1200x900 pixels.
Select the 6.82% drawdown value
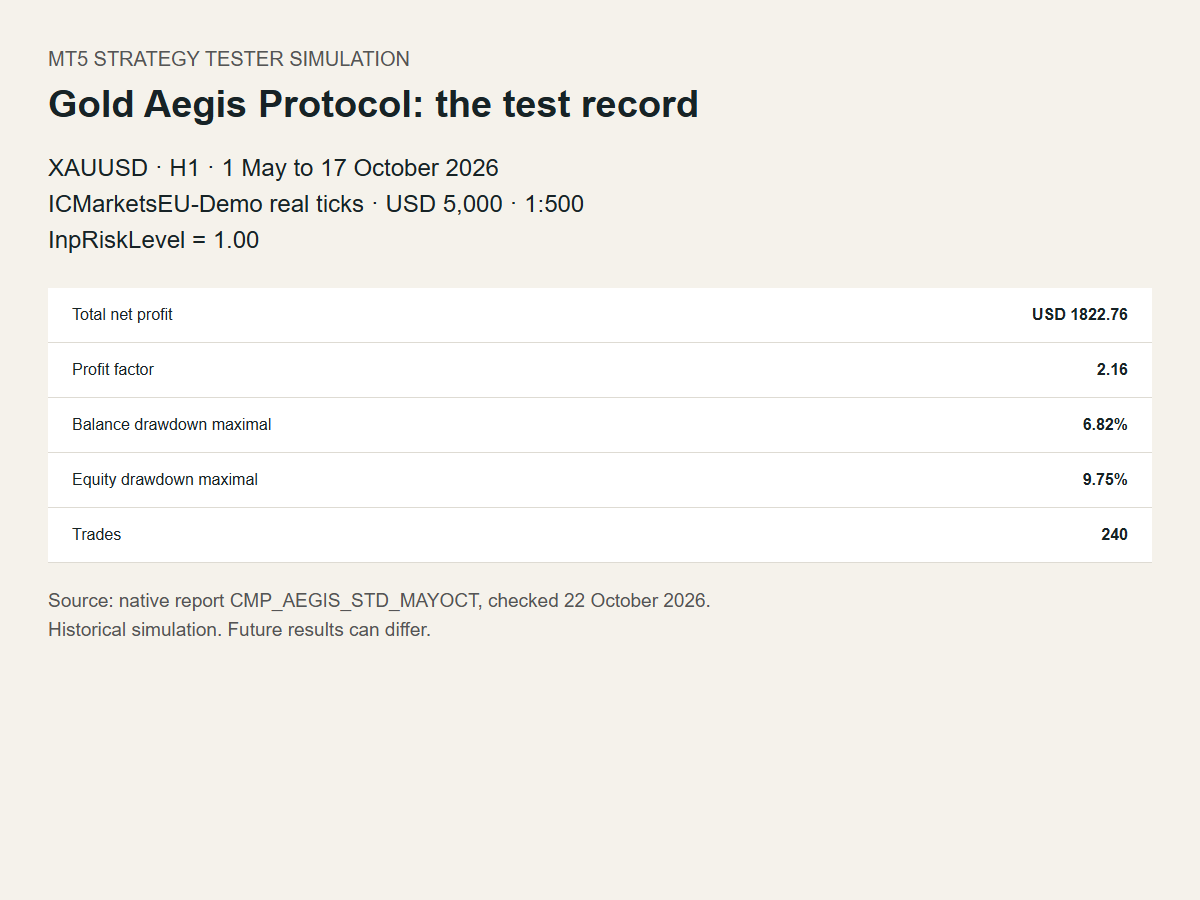1105,425
